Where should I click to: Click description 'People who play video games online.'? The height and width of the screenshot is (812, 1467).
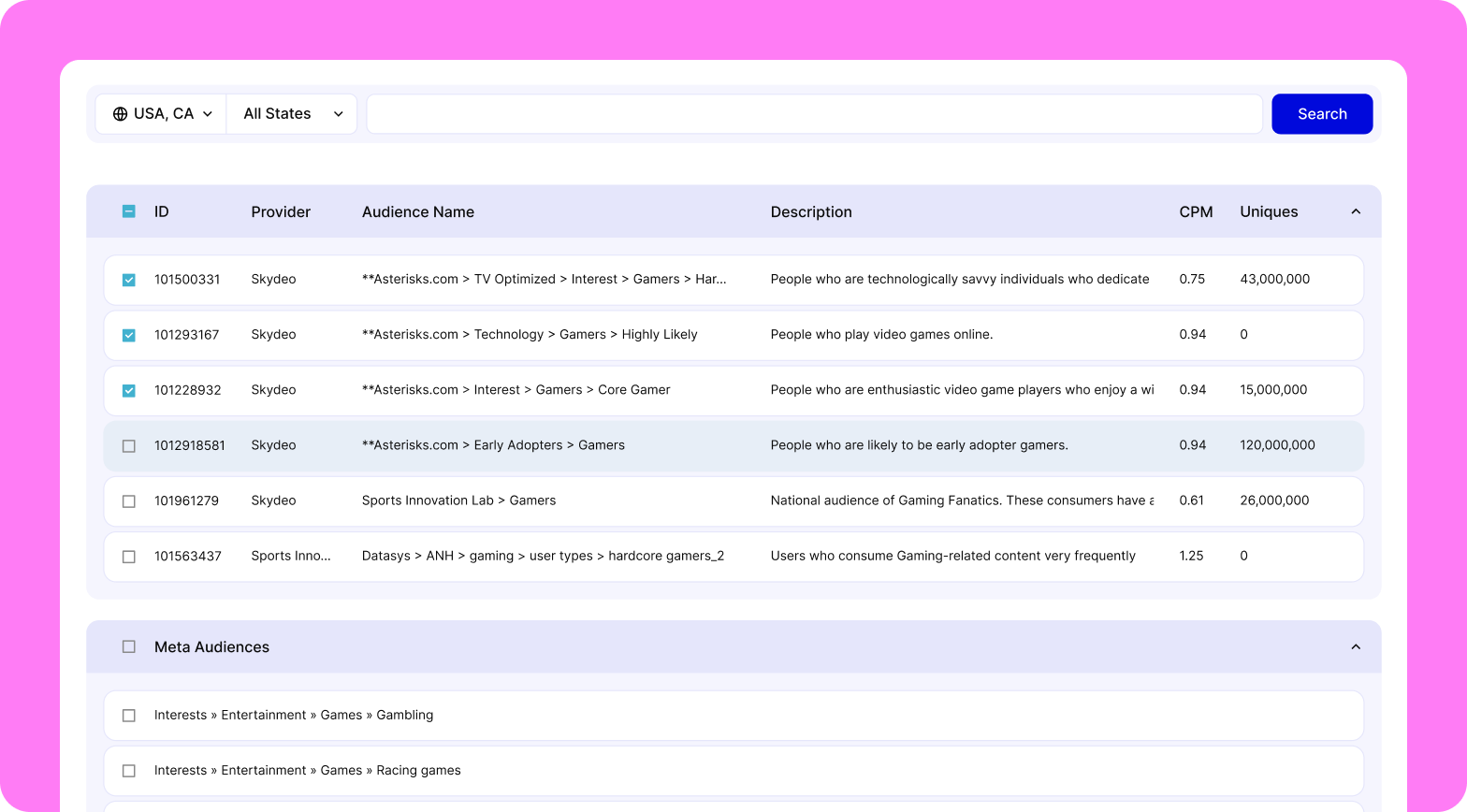coord(881,334)
